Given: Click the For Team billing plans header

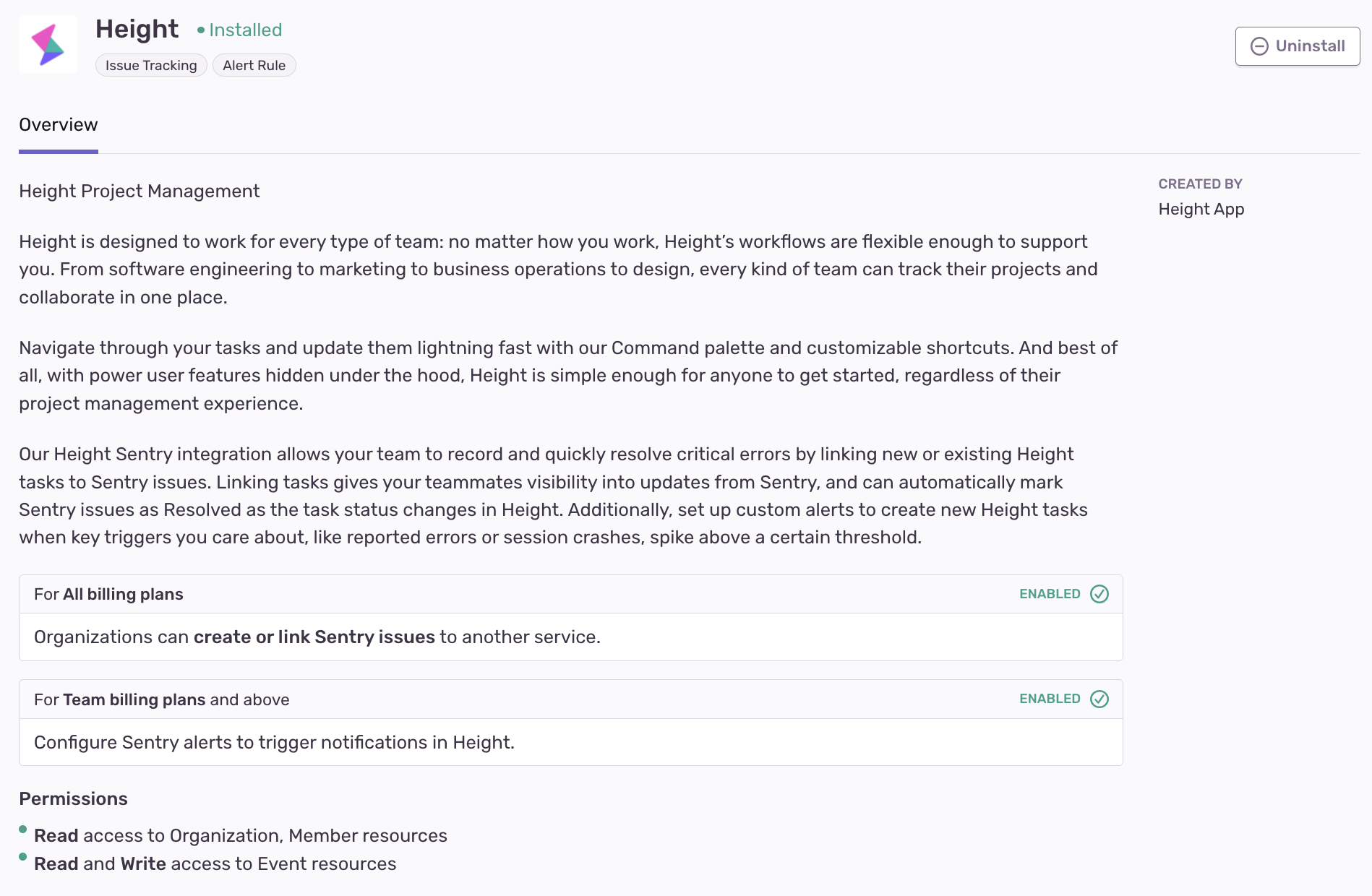Looking at the screenshot, I should 161,699.
